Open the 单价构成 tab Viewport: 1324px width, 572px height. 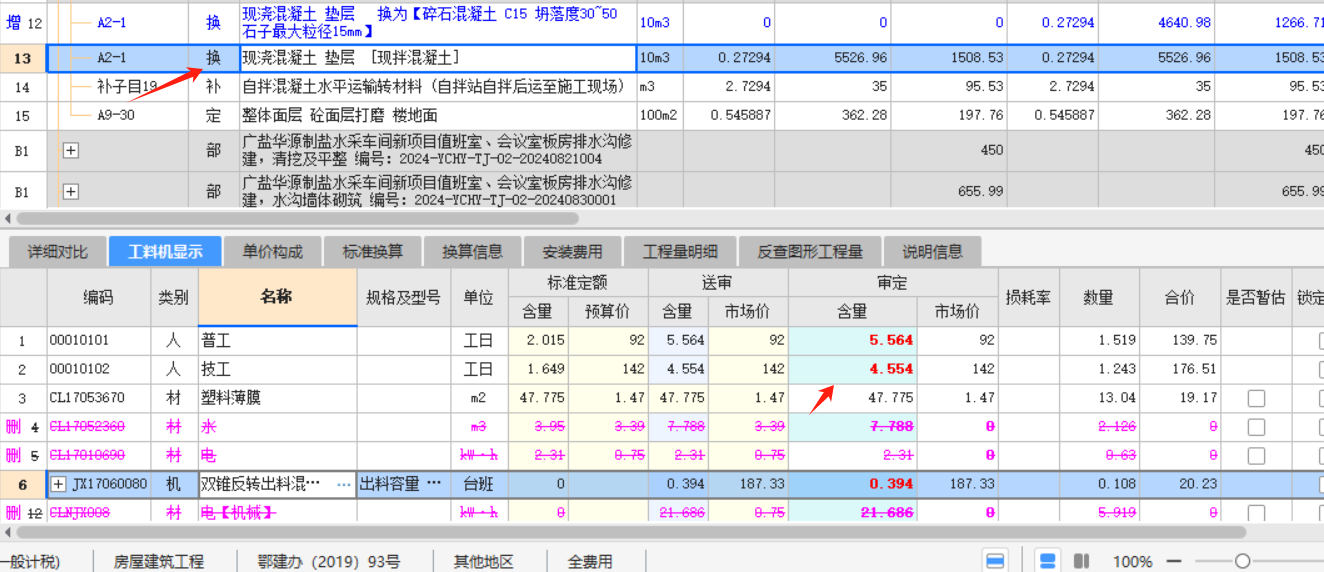click(x=272, y=252)
